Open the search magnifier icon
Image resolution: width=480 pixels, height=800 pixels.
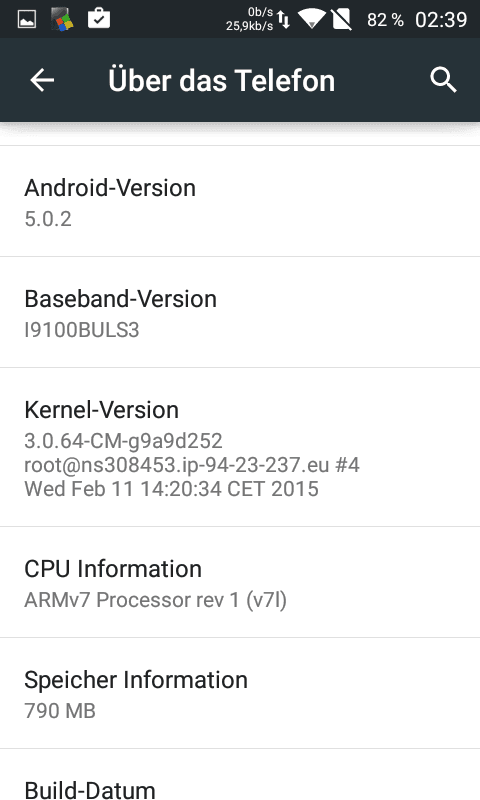[x=443, y=80]
